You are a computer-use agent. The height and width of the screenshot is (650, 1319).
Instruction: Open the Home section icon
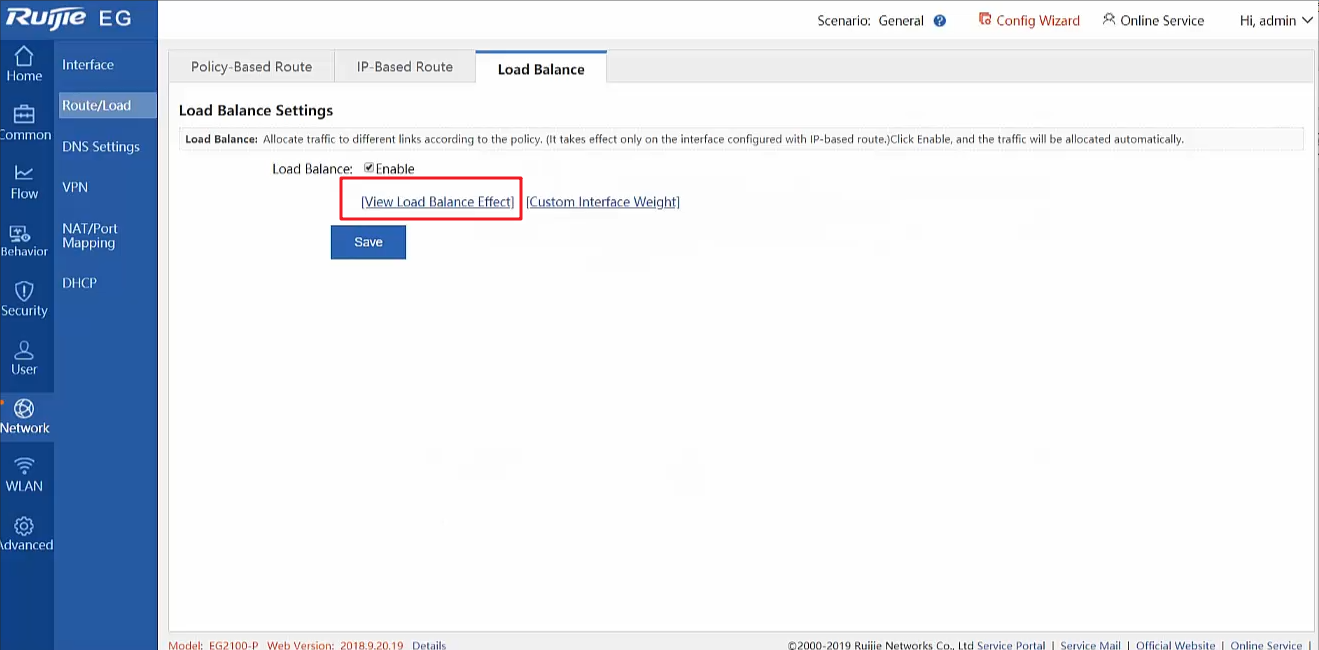pyautogui.click(x=24, y=57)
